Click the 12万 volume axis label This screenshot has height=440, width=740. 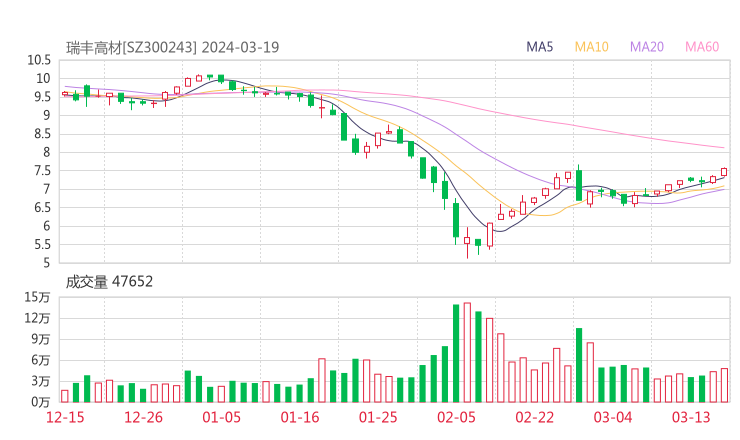pyautogui.click(x=37, y=318)
